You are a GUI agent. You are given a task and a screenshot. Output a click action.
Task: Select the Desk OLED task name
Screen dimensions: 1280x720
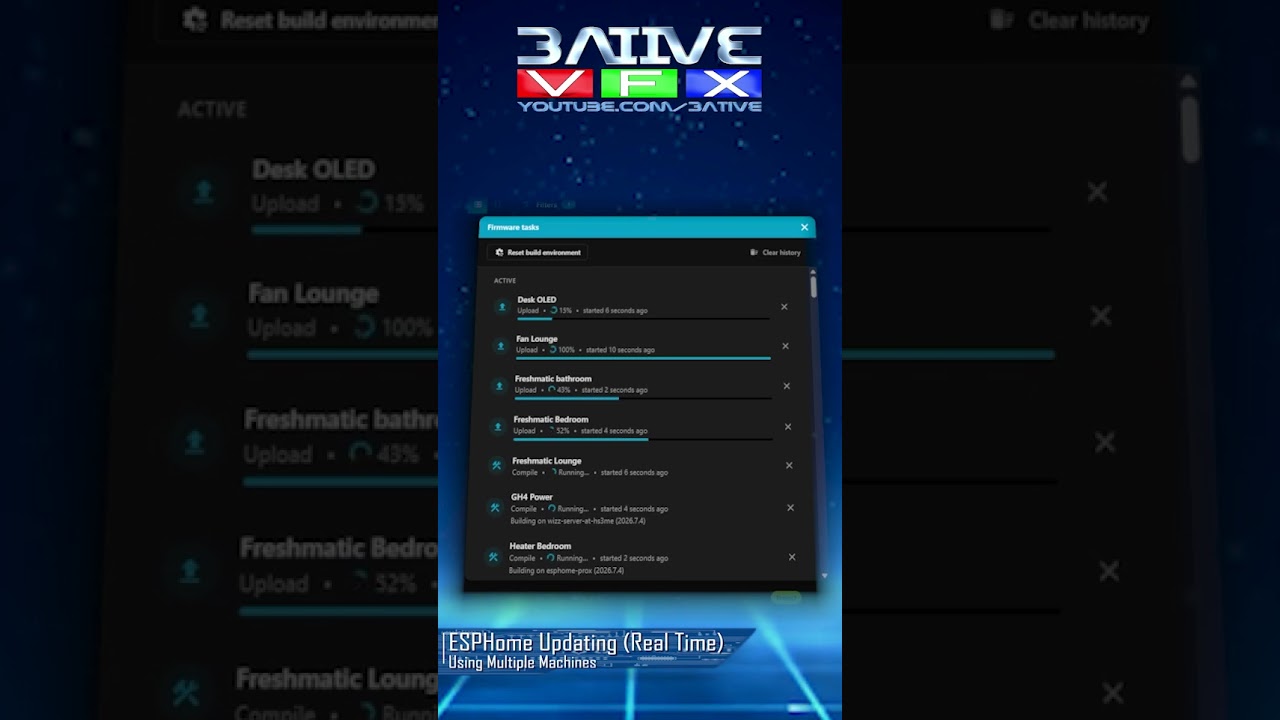point(537,300)
